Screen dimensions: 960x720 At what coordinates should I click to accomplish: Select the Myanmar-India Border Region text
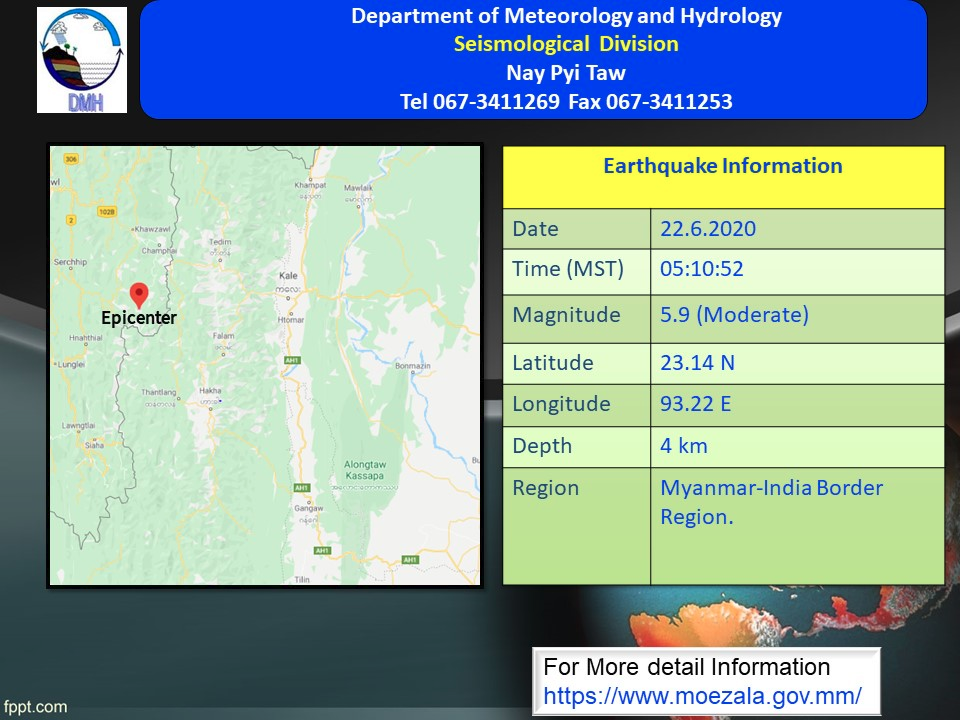point(771,502)
